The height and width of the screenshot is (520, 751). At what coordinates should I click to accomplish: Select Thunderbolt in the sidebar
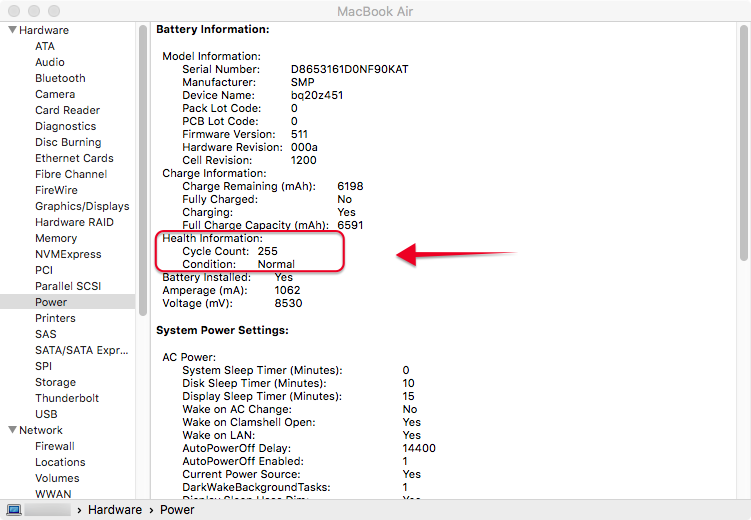(67, 398)
